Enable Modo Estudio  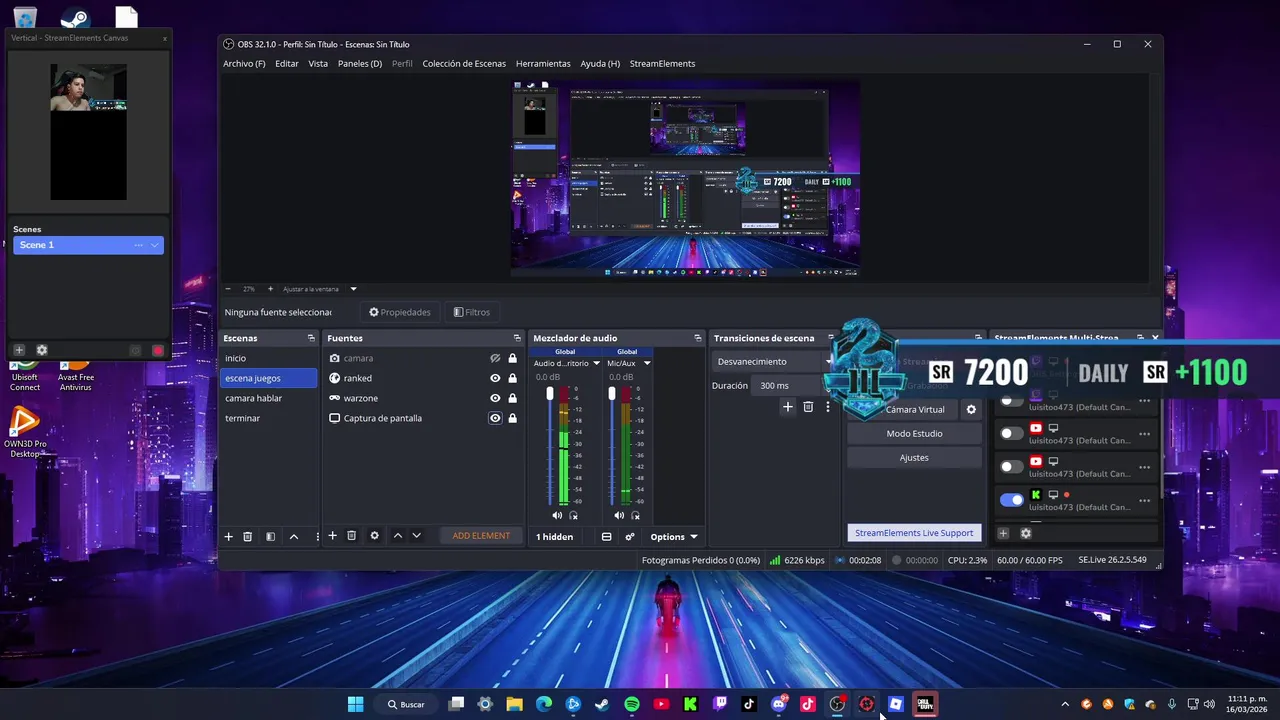click(x=914, y=433)
